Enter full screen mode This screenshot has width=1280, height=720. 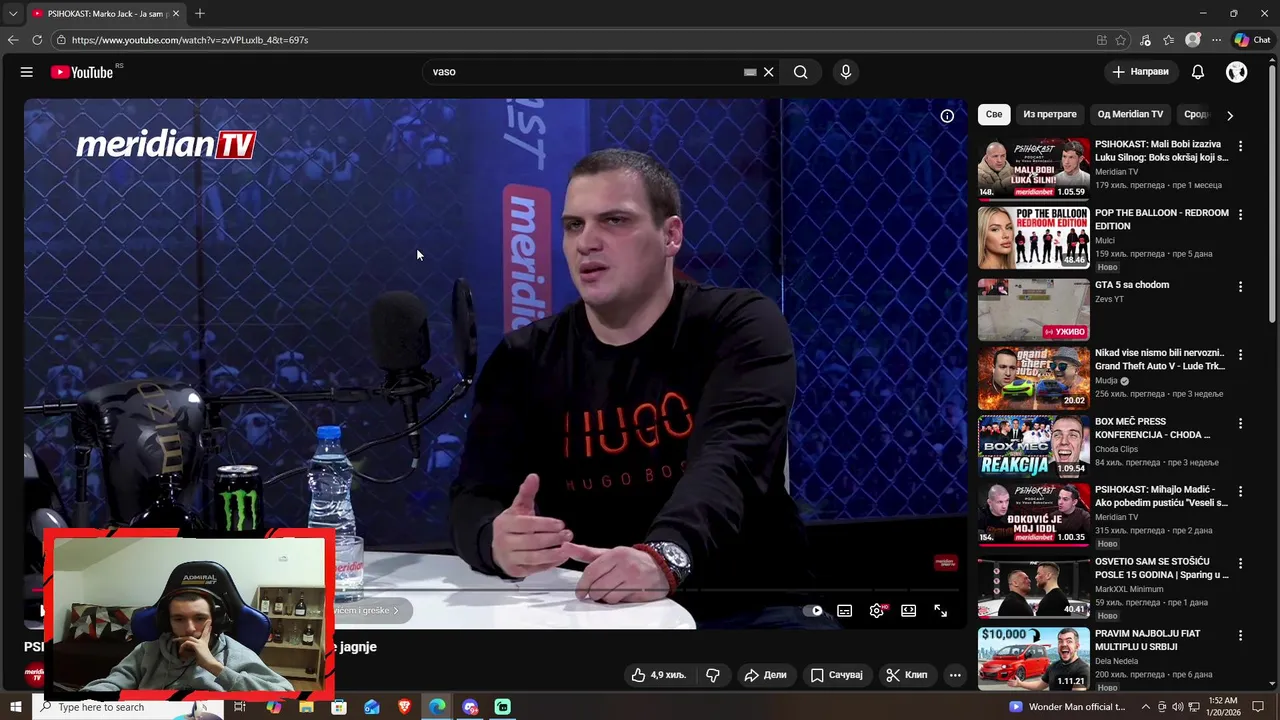point(941,611)
